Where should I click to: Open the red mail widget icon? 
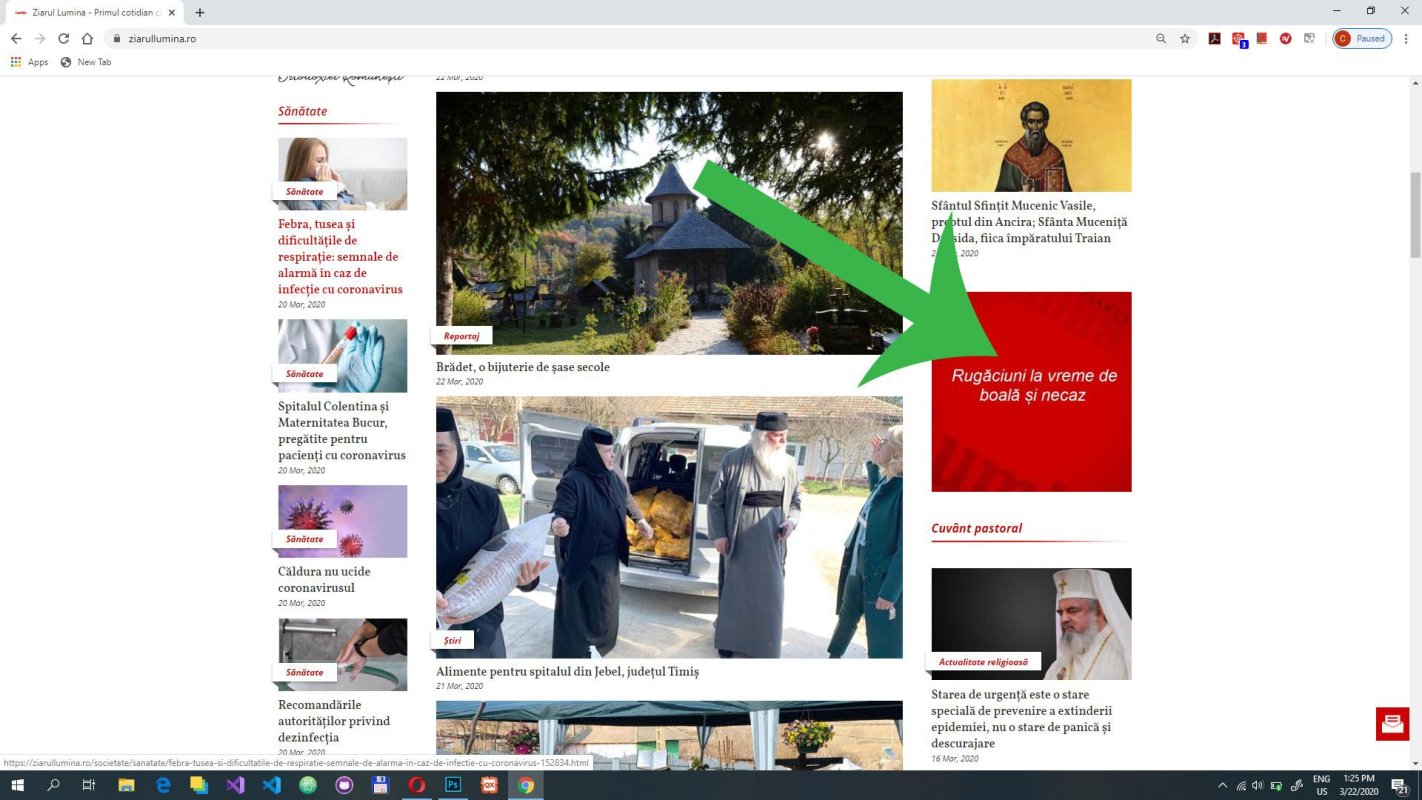pos(1392,723)
